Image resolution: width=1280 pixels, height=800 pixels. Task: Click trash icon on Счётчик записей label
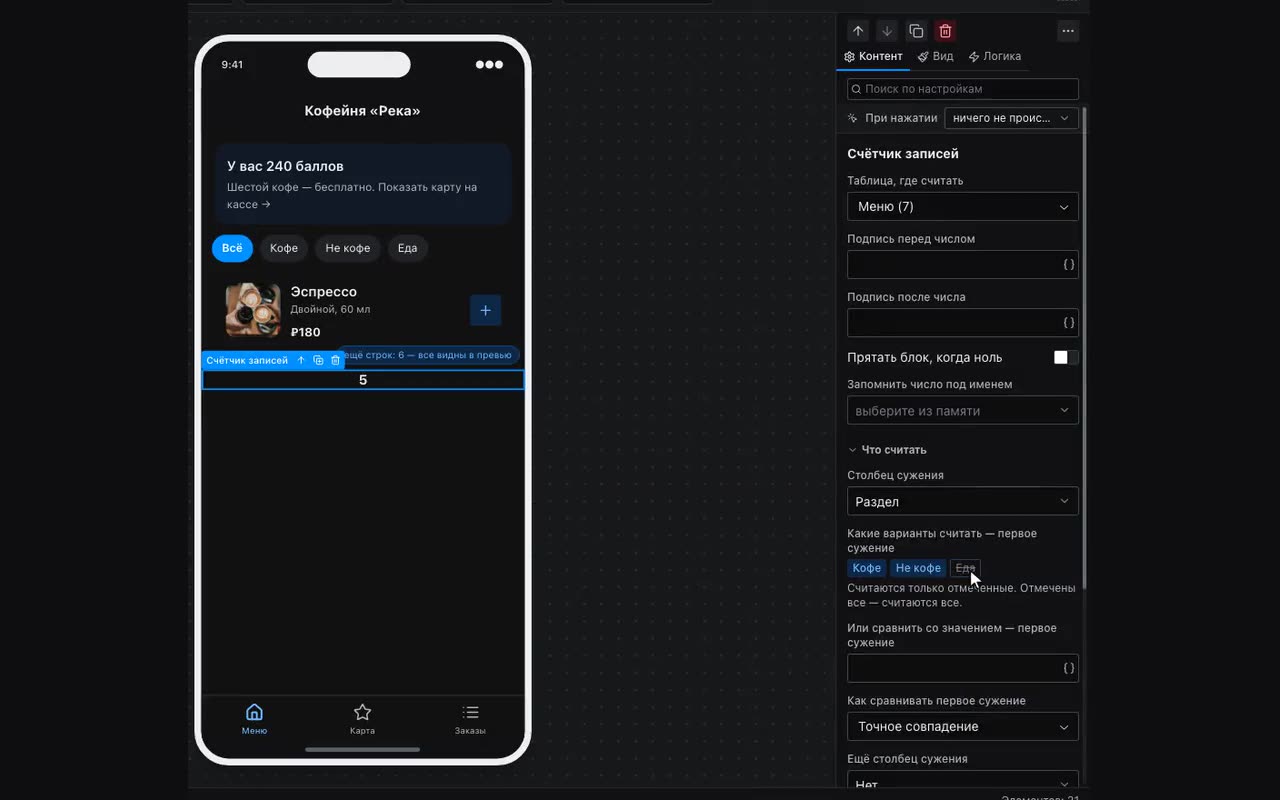tap(335, 360)
